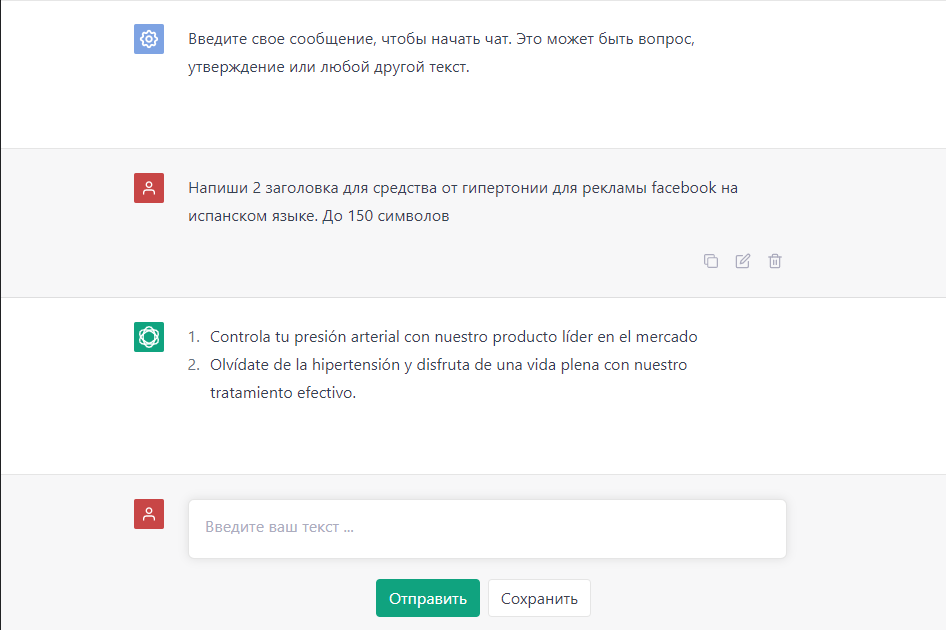This screenshot has height=630, width=946.
Task: Click the red user avatar beside the hypertension prompt
Action: tap(149, 188)
